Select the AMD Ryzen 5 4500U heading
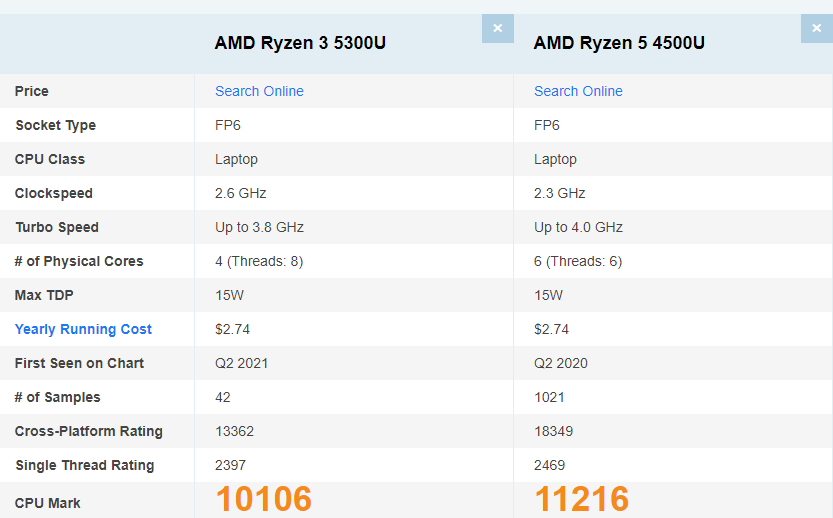This screenshot has width=833, height=518. pos(619,43)
